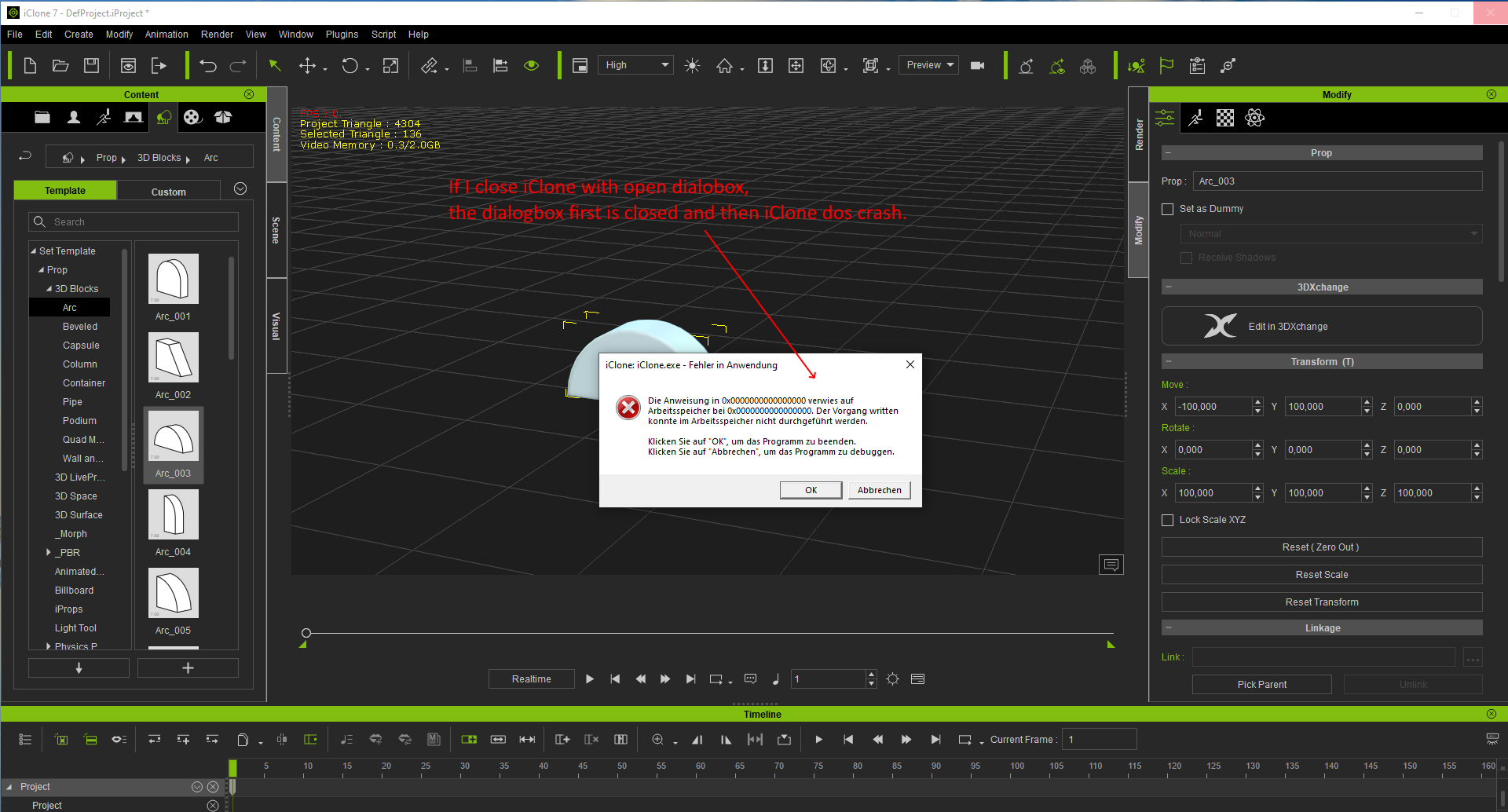Activate the Scale tool
The height and width of the screenshot is (812, 1508).
(390, 66)
